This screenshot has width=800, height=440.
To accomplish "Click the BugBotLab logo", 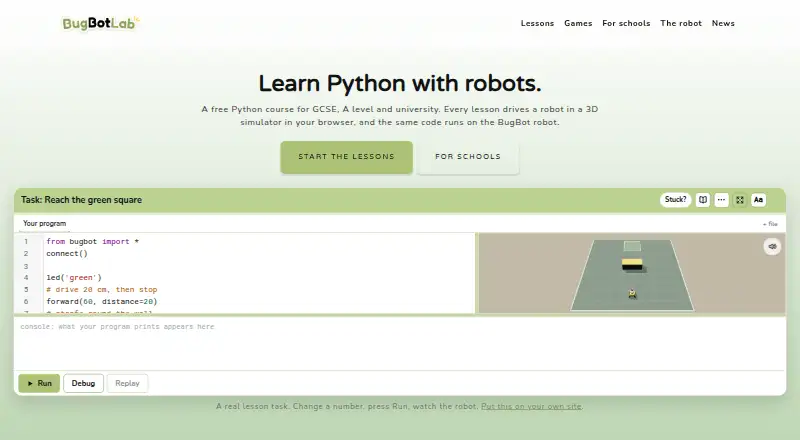I will [101, 23].
